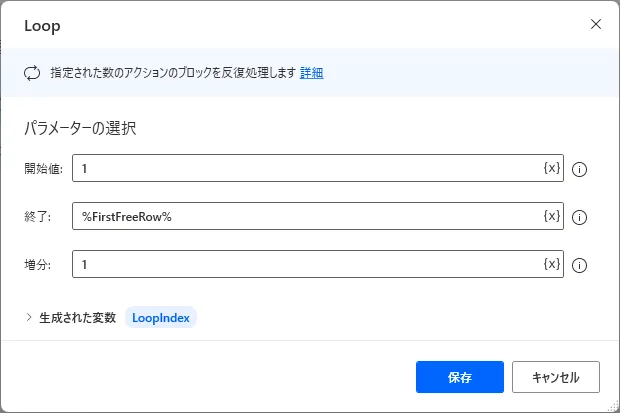Screen dimensions: 620x413
Task: Close the Loop dialog with X
Action: click(x=596, y=24)
